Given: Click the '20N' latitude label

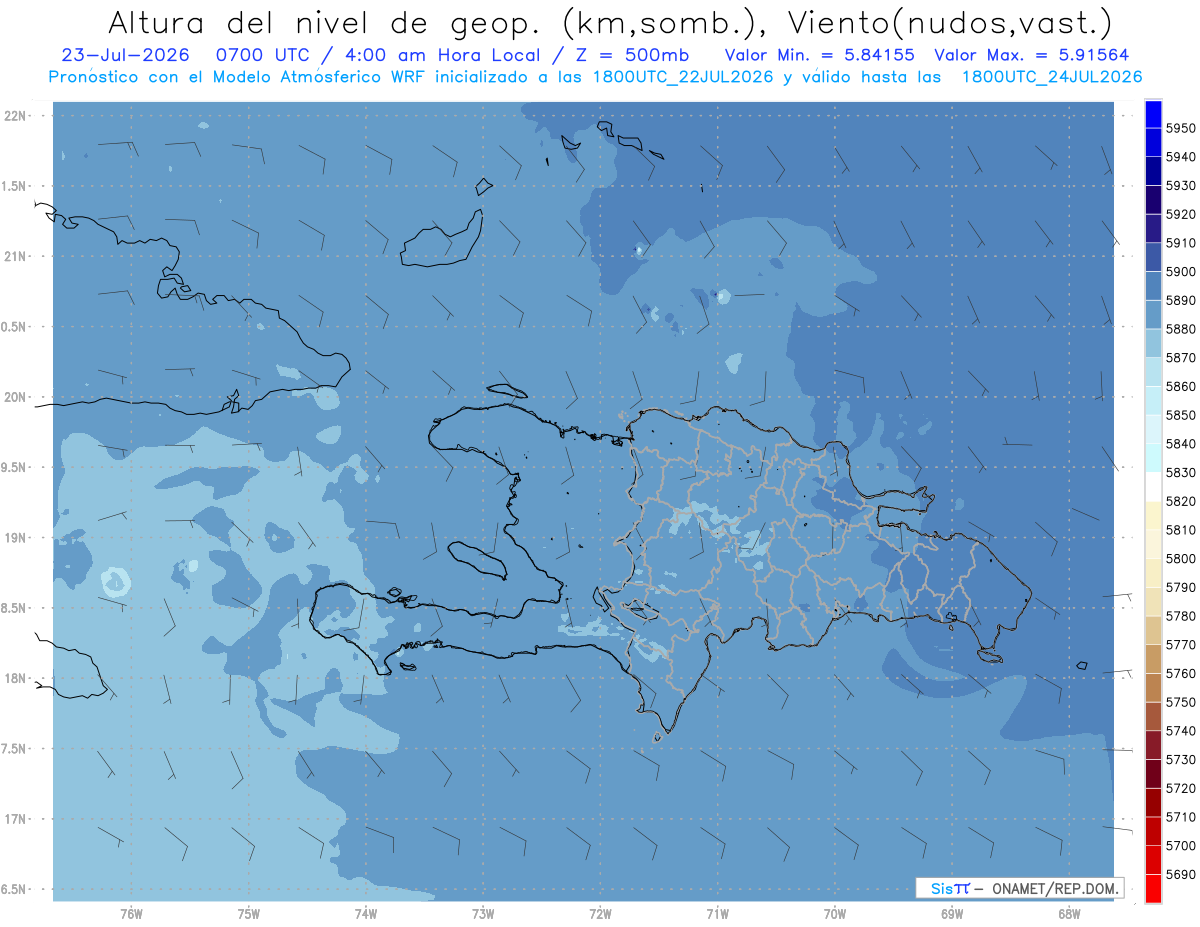Looking at the screenshot, I should tap(16, 397).
